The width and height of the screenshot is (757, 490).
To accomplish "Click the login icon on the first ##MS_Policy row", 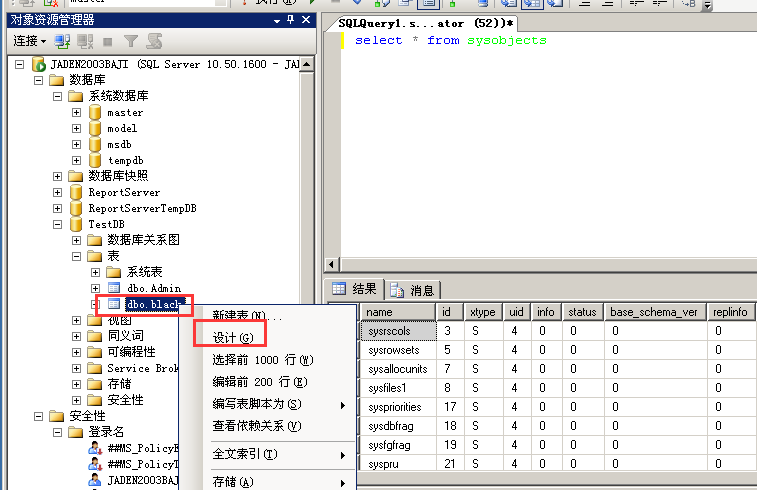I will (x=95, y=448).
